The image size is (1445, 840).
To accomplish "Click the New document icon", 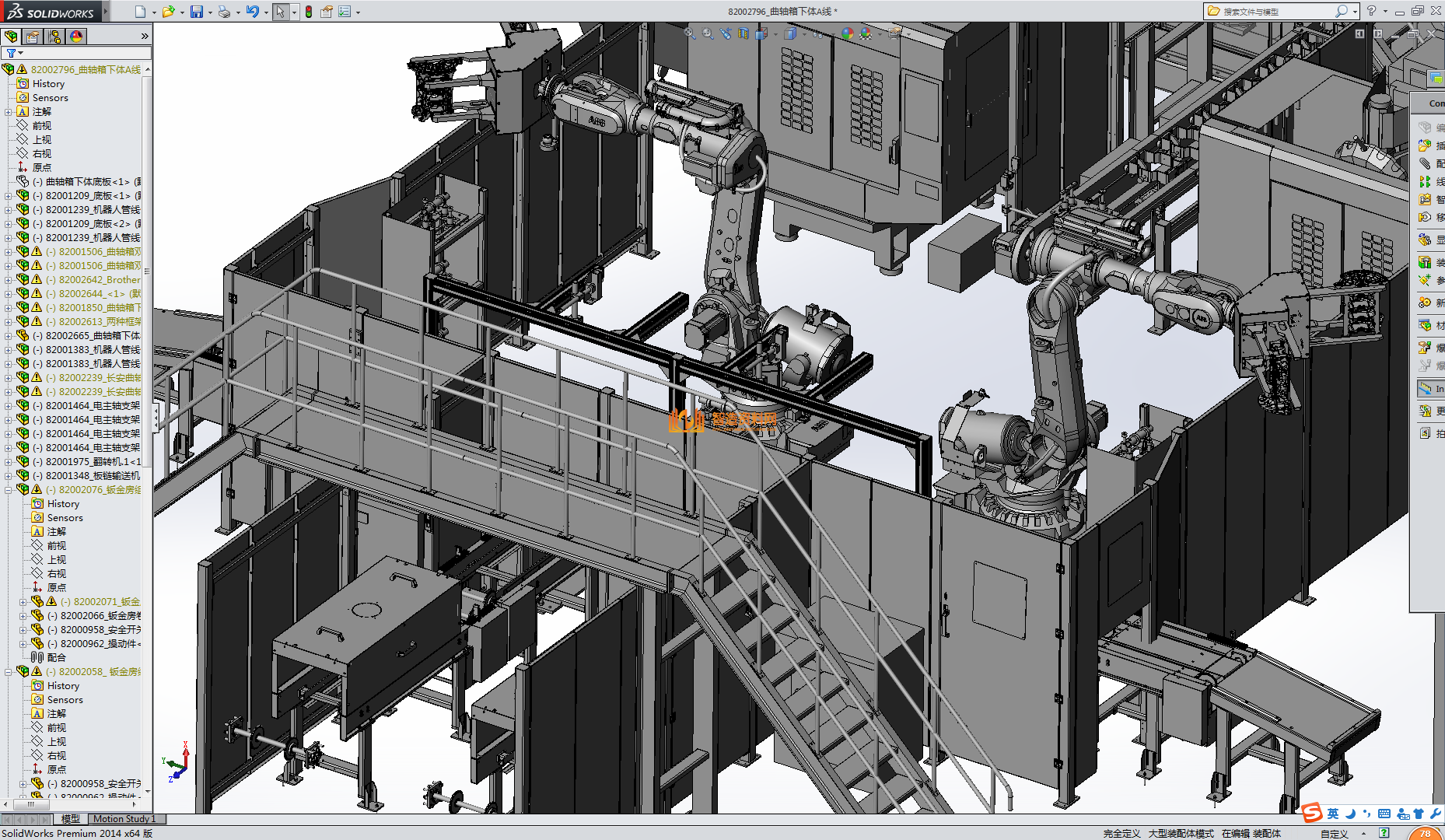I will click(140, 12).
